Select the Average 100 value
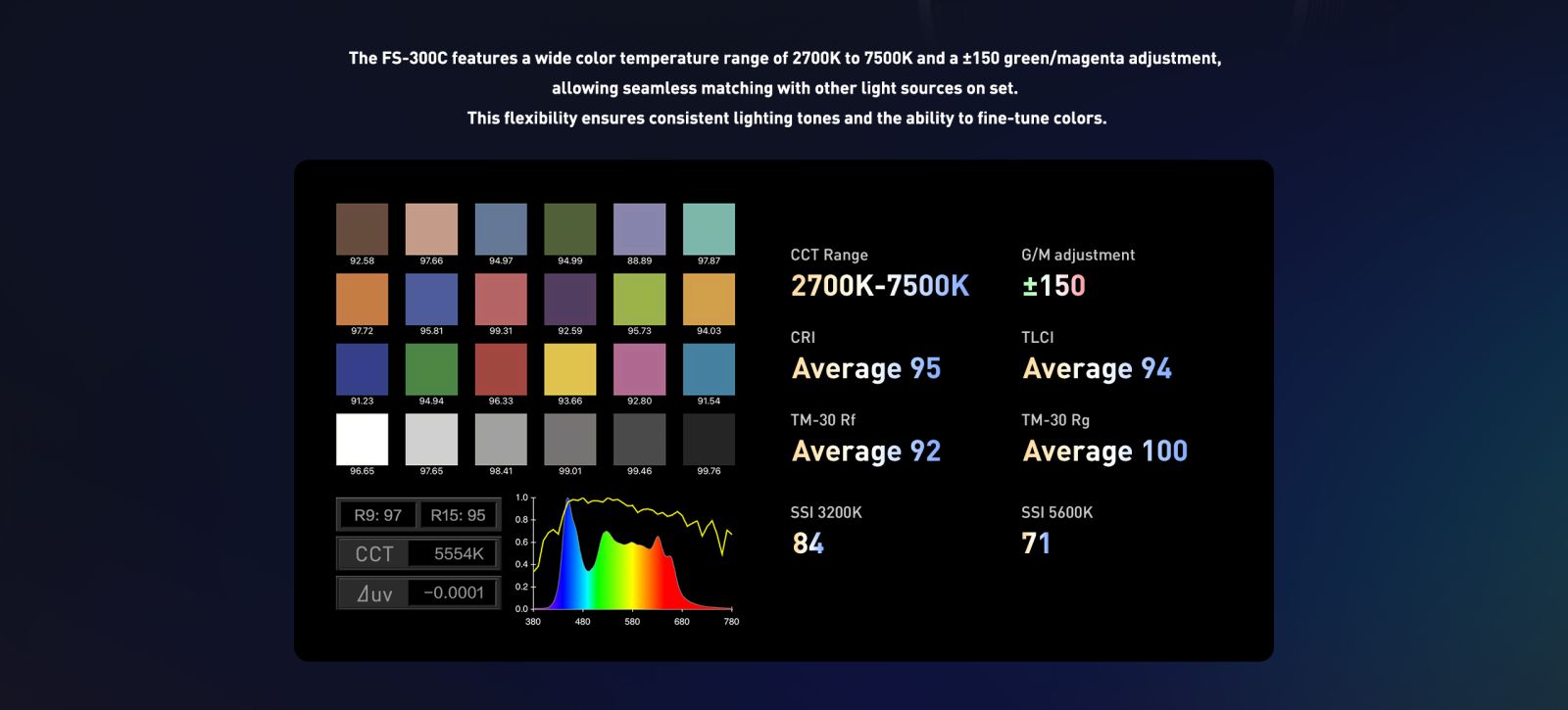The image size is (1568, 710). coord(1105,451)
